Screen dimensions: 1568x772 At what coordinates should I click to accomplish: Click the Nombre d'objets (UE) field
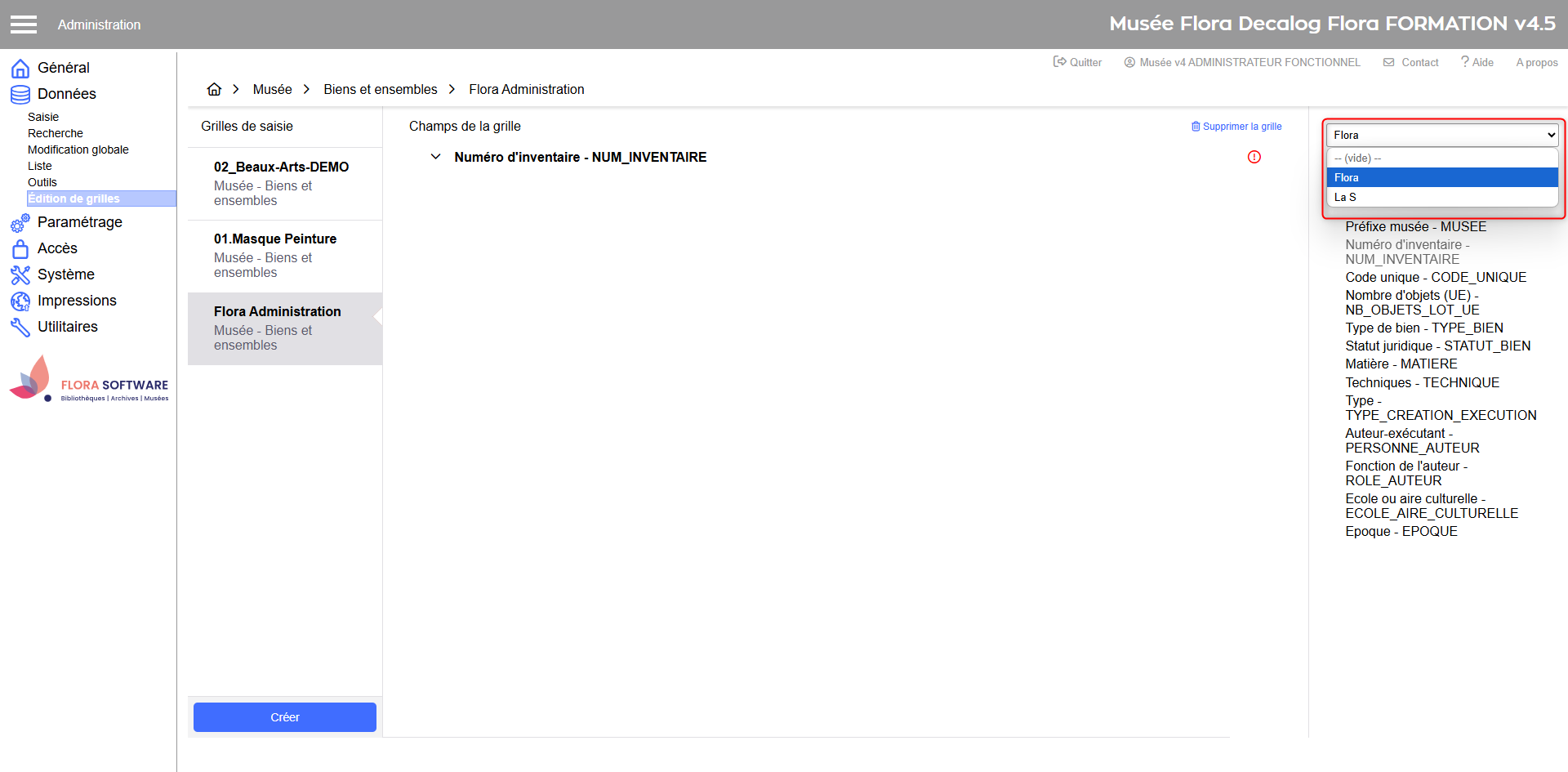point(1413,303)
